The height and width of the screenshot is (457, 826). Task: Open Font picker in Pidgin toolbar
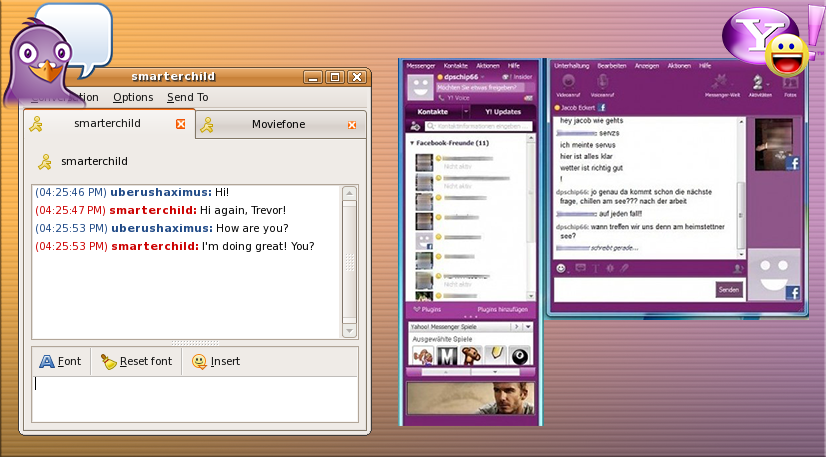[x=60, y=361]
